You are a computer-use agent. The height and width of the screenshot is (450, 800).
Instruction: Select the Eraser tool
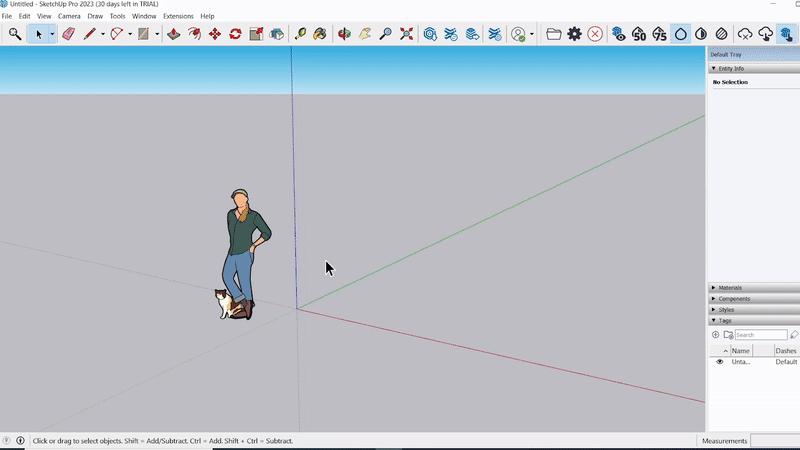tap(68, 34)
